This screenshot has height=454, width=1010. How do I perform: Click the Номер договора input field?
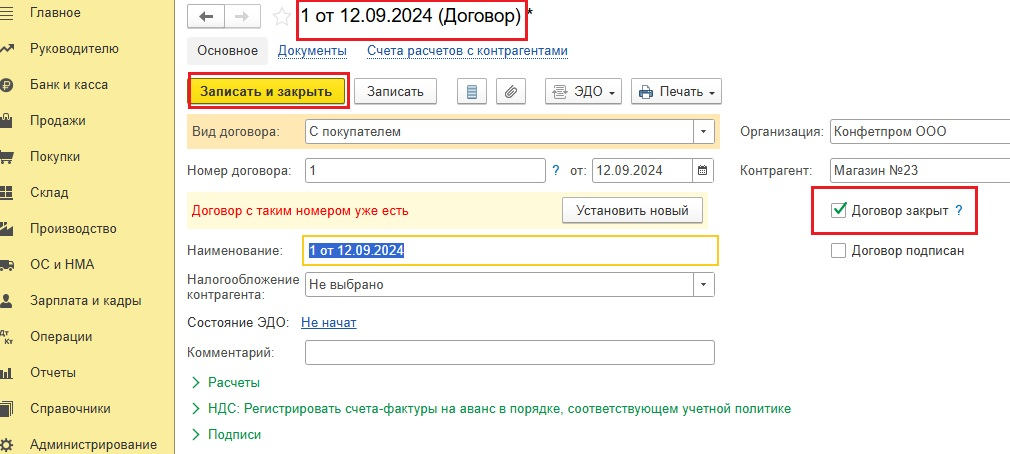tap(425, 171)
